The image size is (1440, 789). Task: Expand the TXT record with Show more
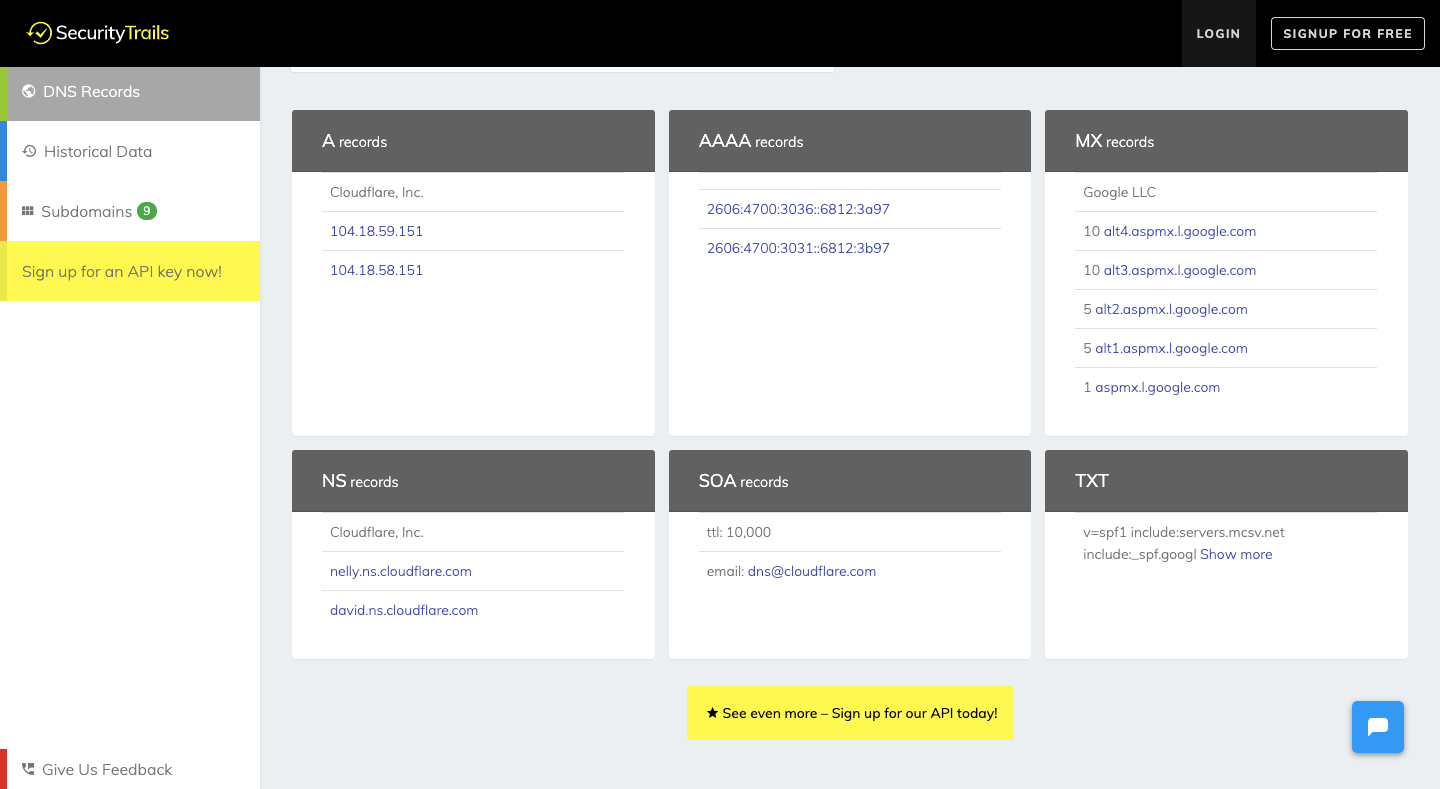point(1236,554)
